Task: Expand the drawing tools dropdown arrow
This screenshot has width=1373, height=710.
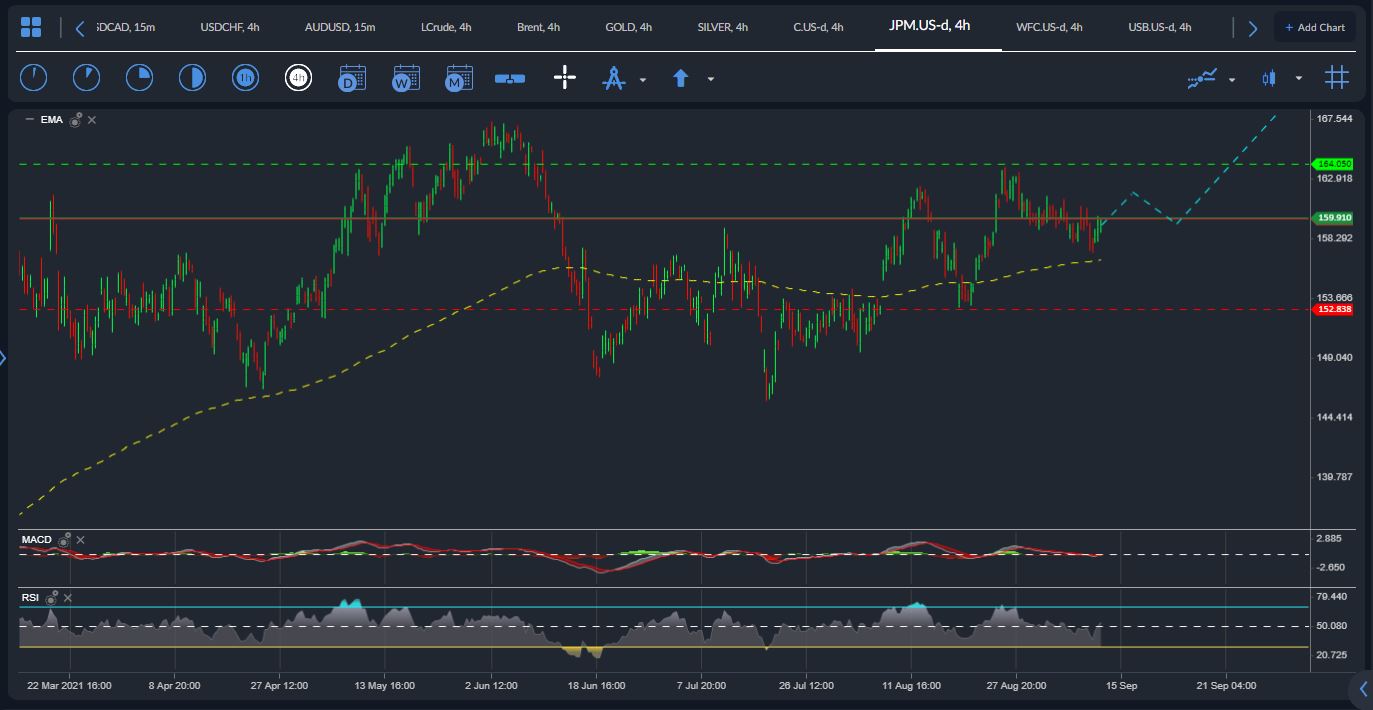Action: coord(643,79)
